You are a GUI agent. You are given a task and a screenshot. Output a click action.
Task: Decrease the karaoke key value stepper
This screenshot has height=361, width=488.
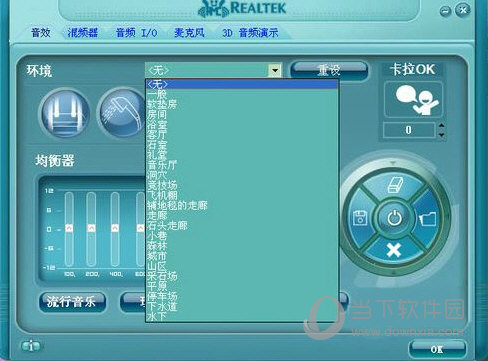click(x=442, y=134)
